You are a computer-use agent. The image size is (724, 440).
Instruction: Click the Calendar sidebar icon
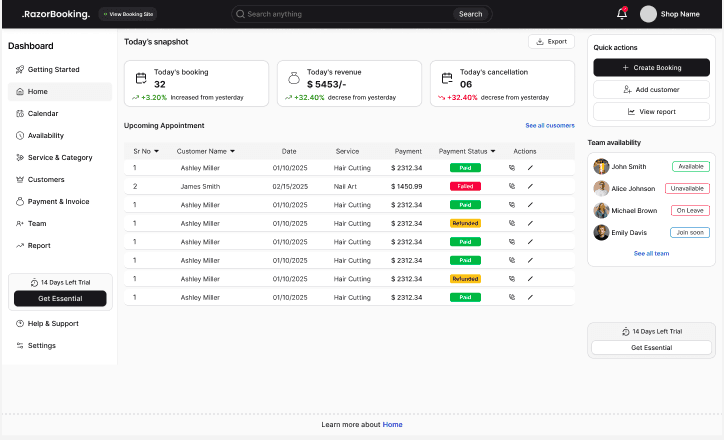coord(20,114)
